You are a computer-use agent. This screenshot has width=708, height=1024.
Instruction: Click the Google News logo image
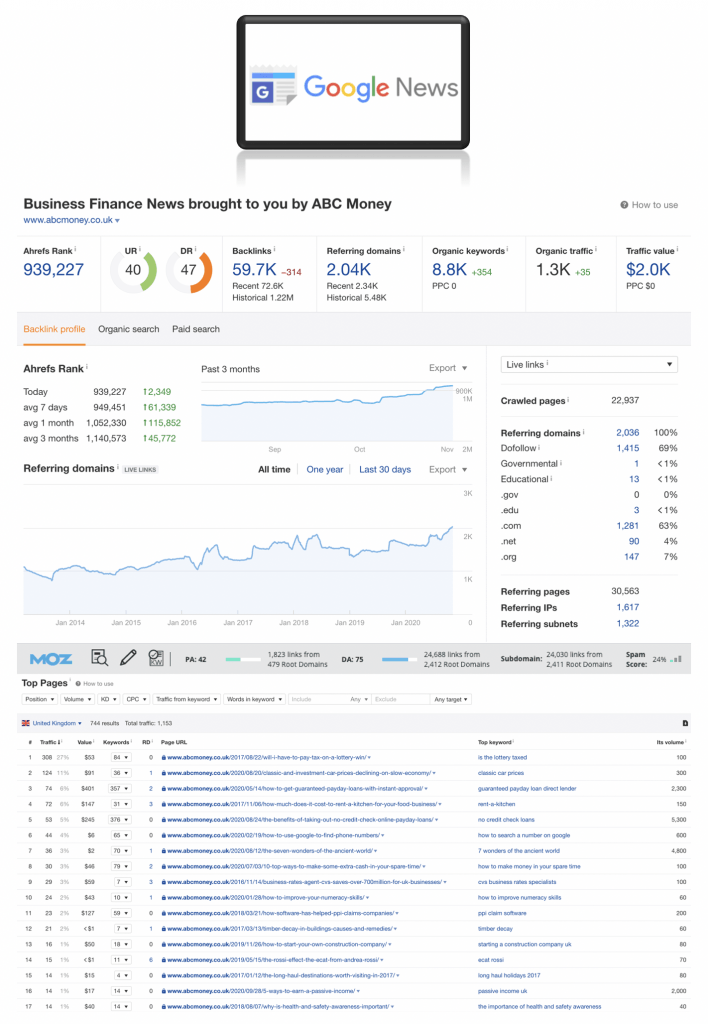coord(353,85)
